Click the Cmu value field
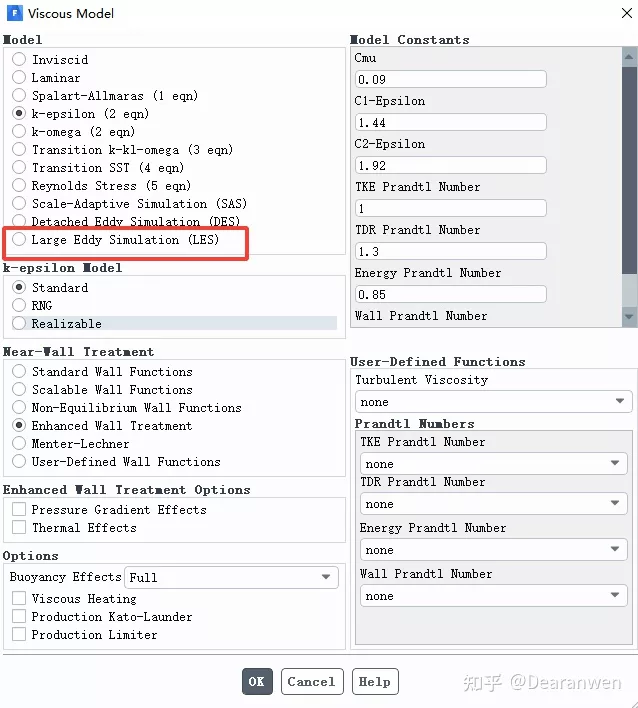Viewport: 638px width, 708px height. click(x=451, y=79)
